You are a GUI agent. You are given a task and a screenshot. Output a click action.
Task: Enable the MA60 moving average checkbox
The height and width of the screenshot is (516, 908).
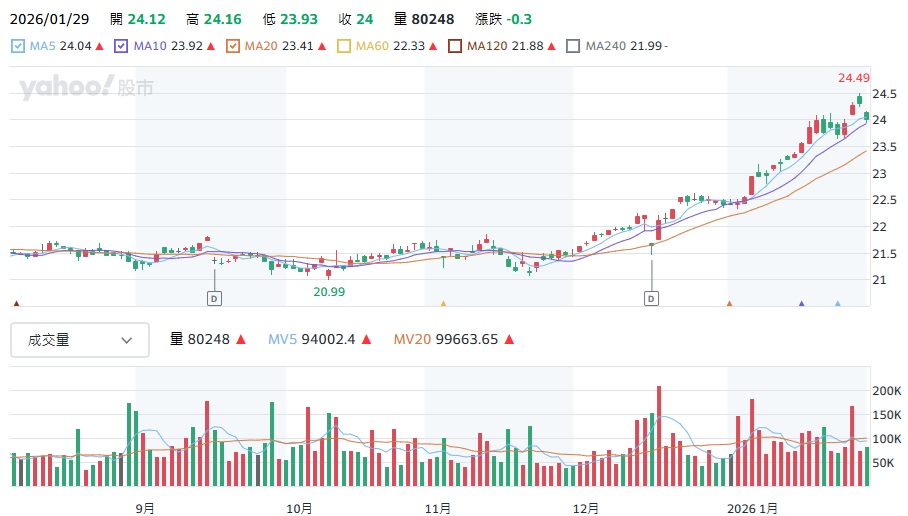(x=344, y=46)
